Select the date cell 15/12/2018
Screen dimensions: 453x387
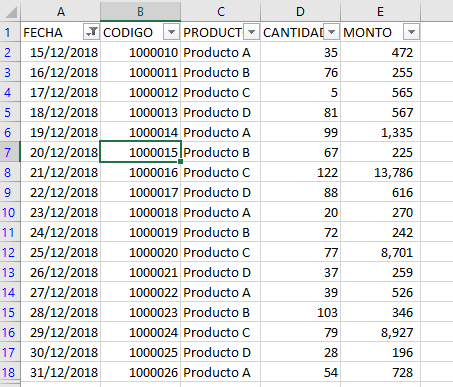coord(60,52)
